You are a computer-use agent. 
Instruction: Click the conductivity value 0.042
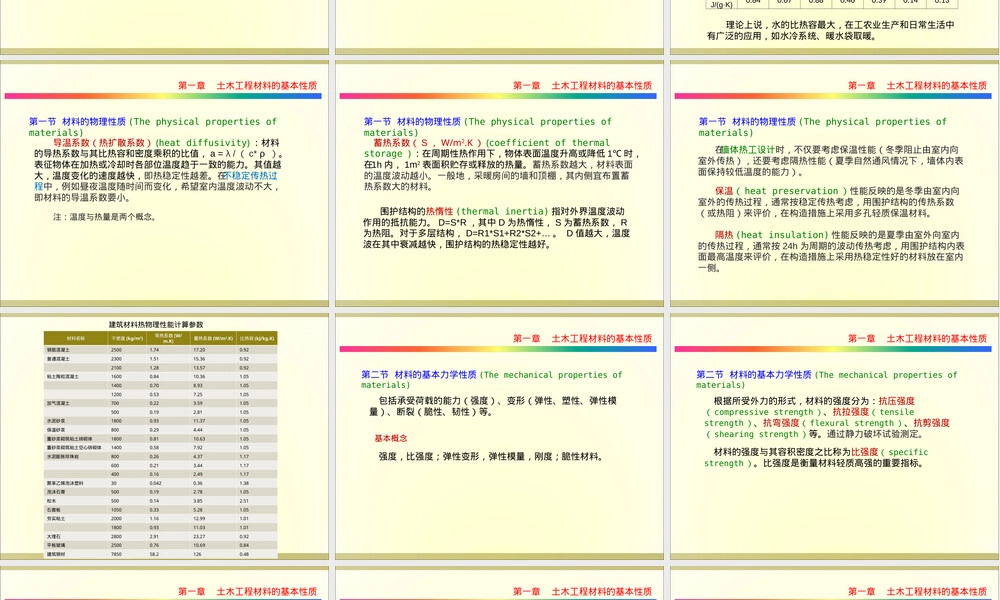point(156,483)
